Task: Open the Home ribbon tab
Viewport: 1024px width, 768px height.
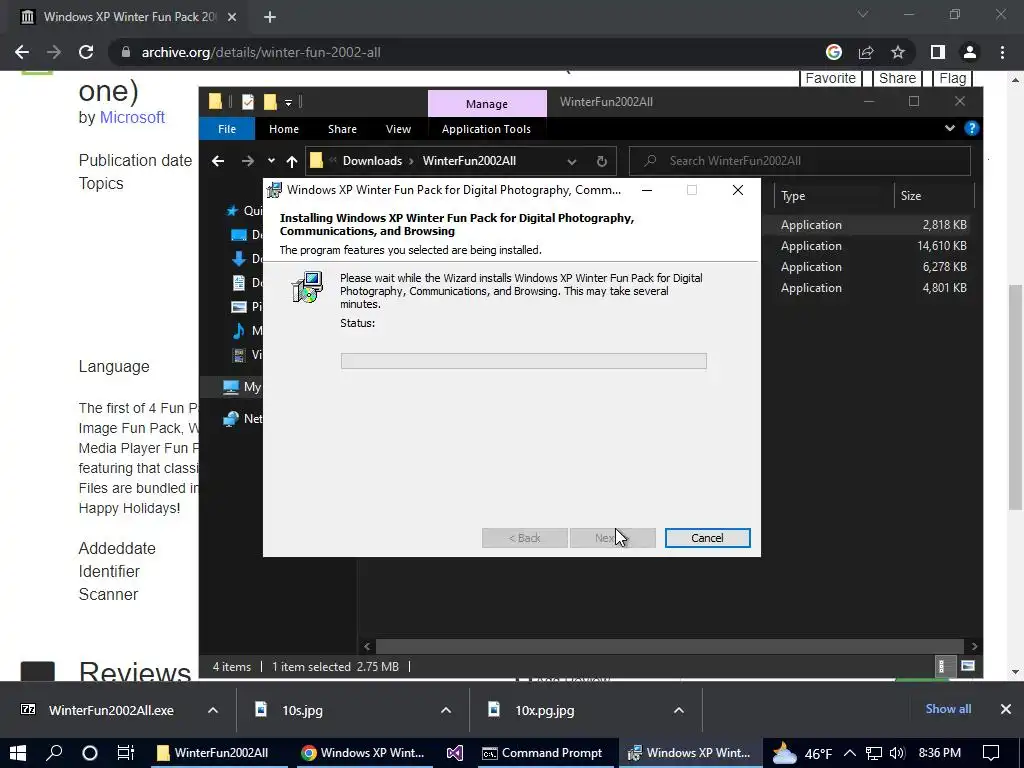Action: coord(283,129)
